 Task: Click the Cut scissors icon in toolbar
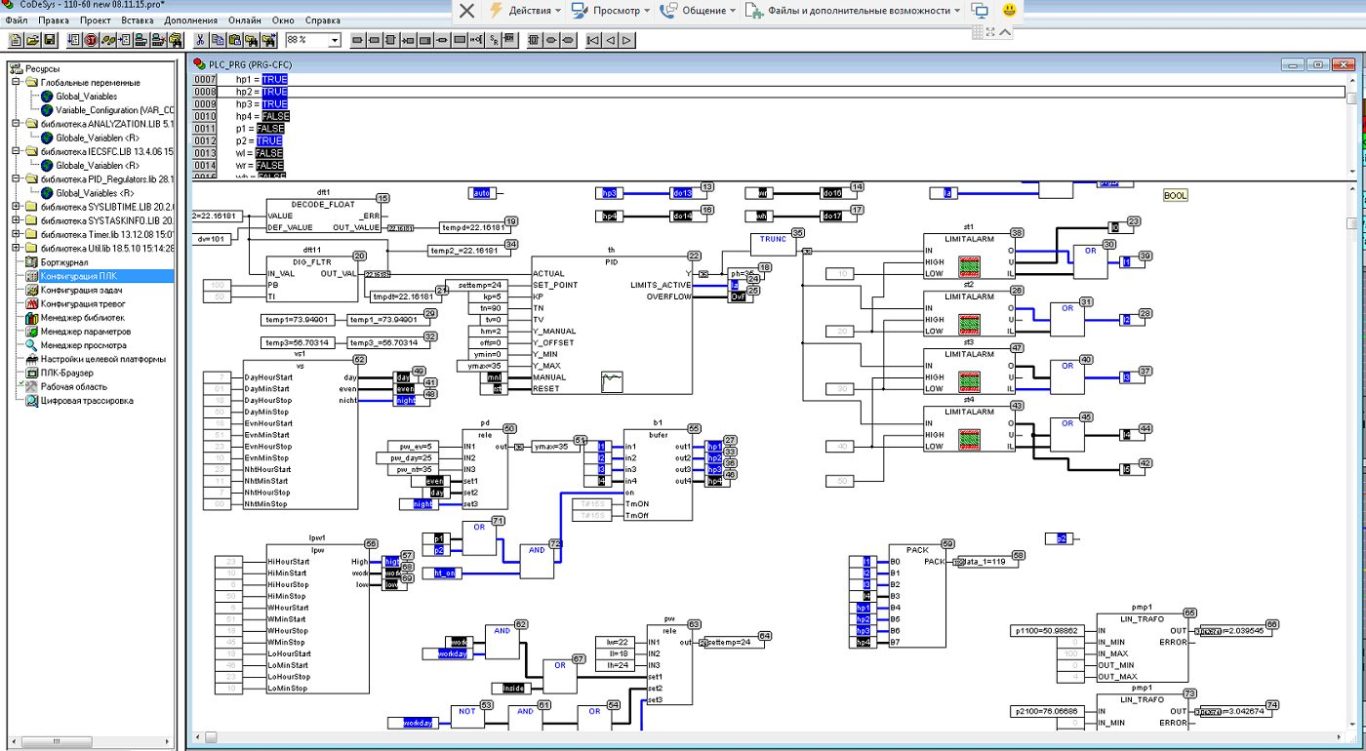point(200,40)
